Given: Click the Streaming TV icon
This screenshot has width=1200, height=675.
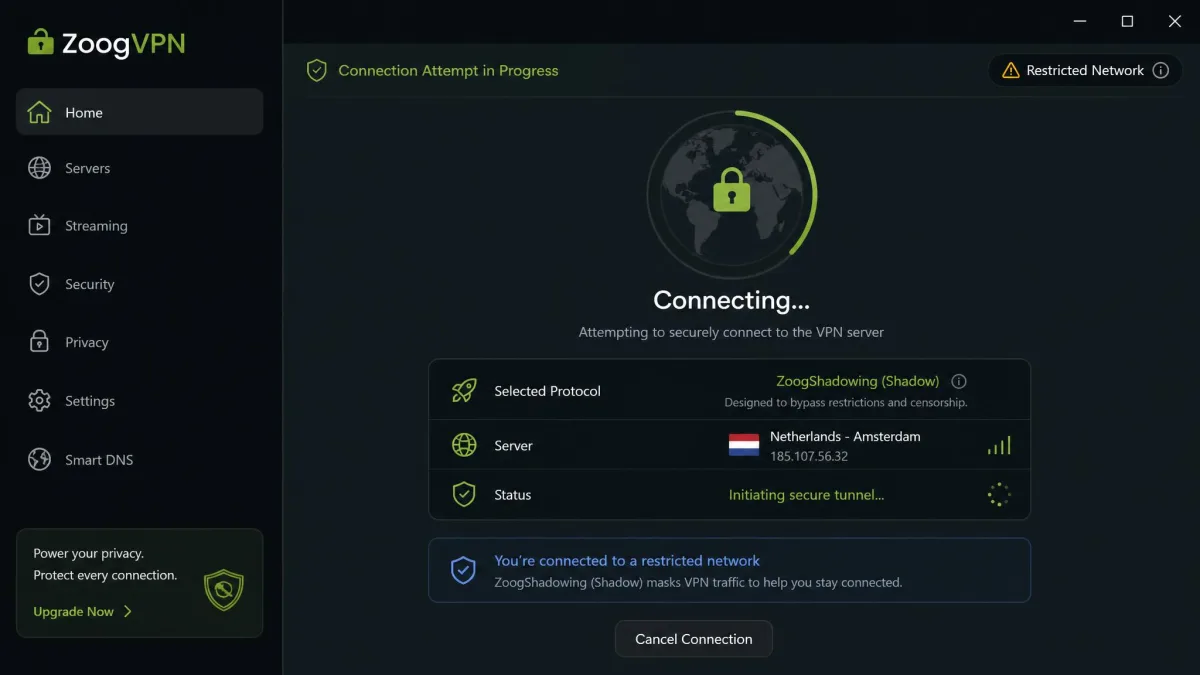Looking at the screenshot, I should pos(39,225).
